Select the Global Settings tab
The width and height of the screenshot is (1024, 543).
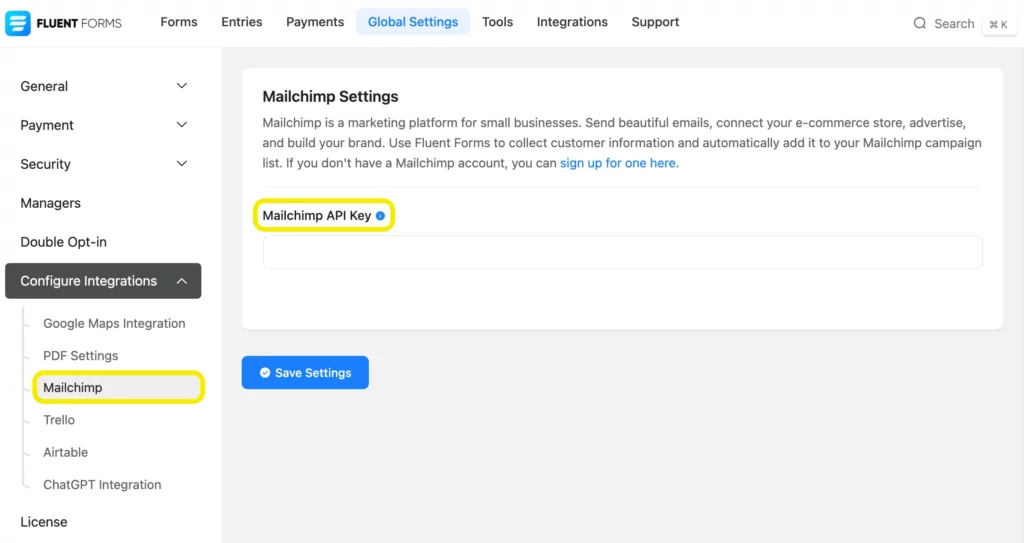click(413, 22)
